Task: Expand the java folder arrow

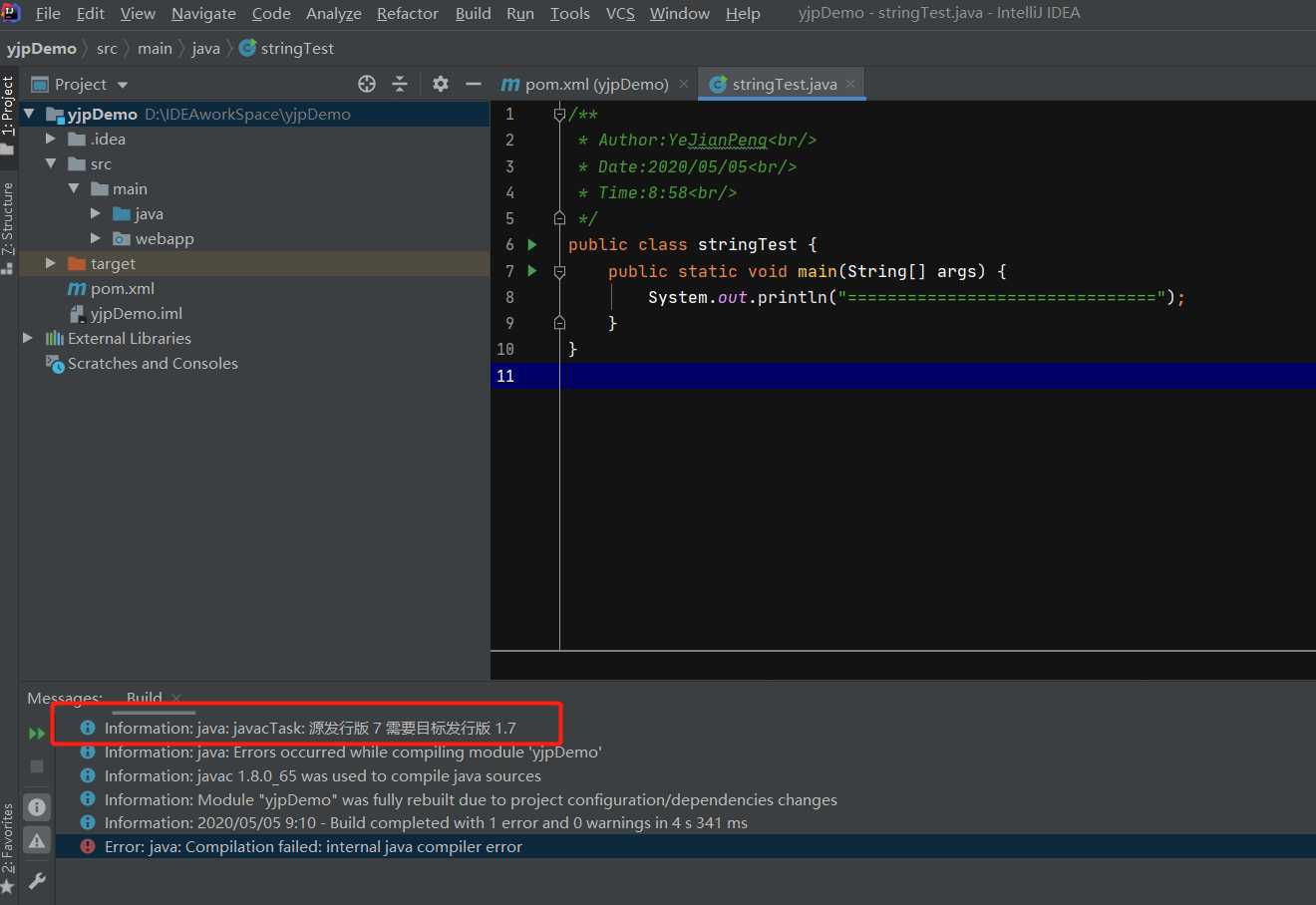Action: click(96, 213)
